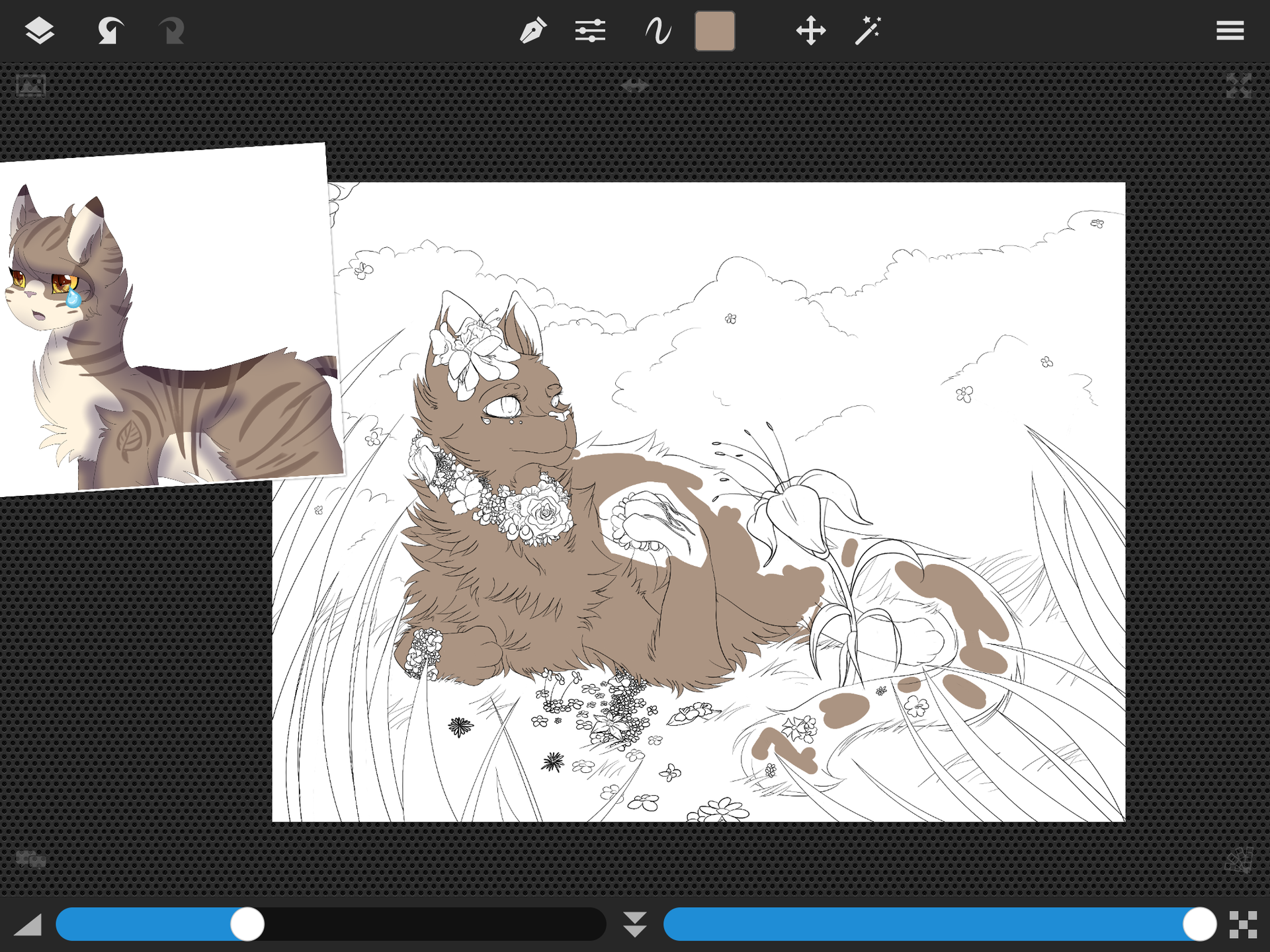Open the tan color swatch picker
The image size is (1270, 952).
pos(714,31)
